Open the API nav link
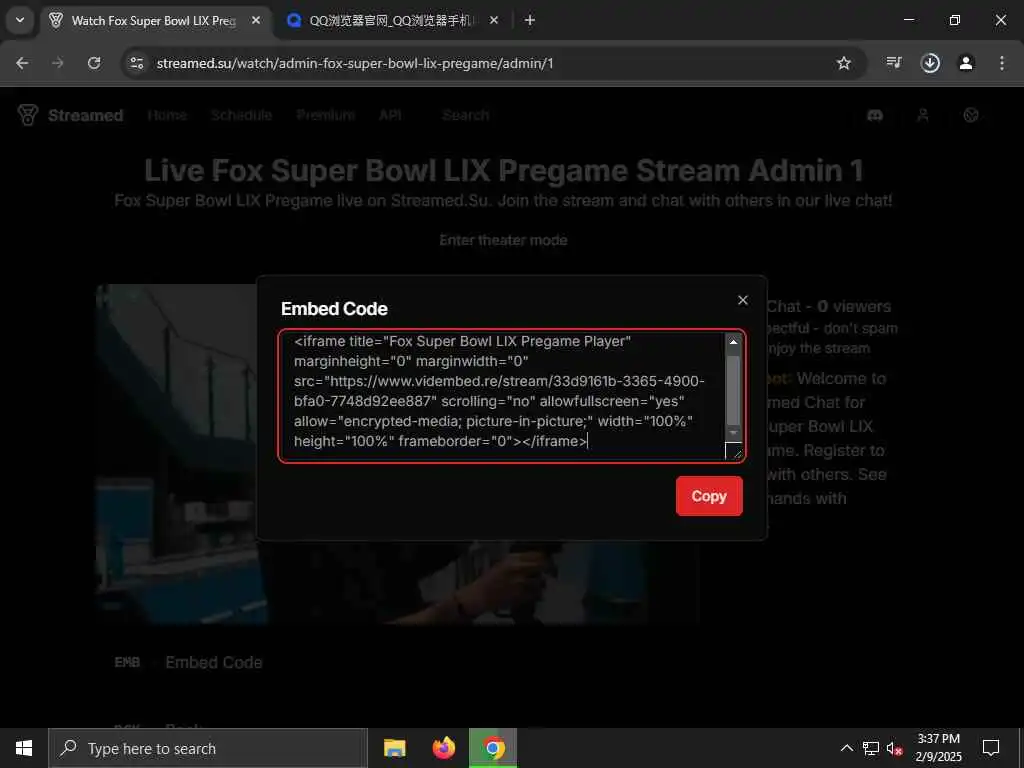The image size is (1024, 768). [x=390, y=115]
